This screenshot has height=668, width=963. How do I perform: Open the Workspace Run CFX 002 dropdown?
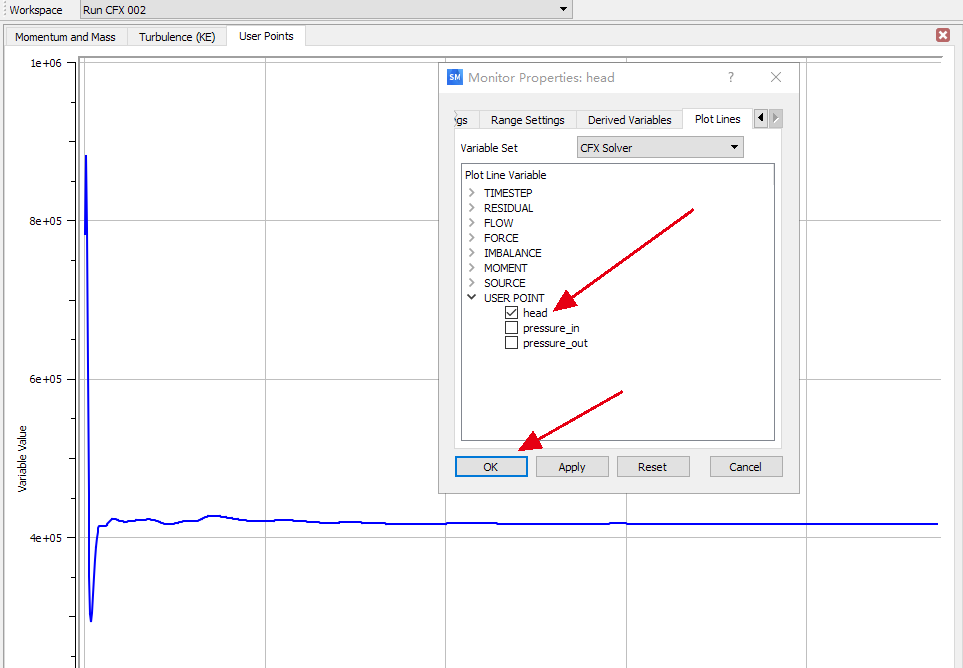click(326, 10)
